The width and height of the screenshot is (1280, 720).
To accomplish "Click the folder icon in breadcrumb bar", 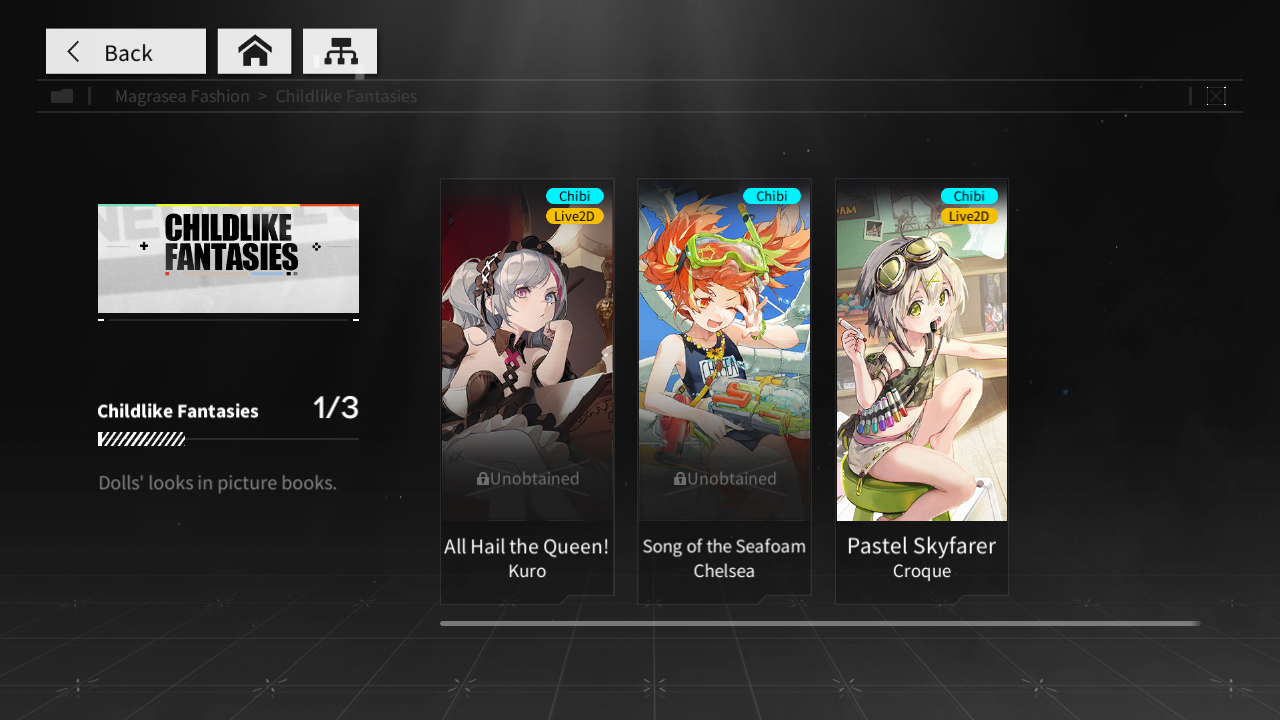I will point(62,96).
